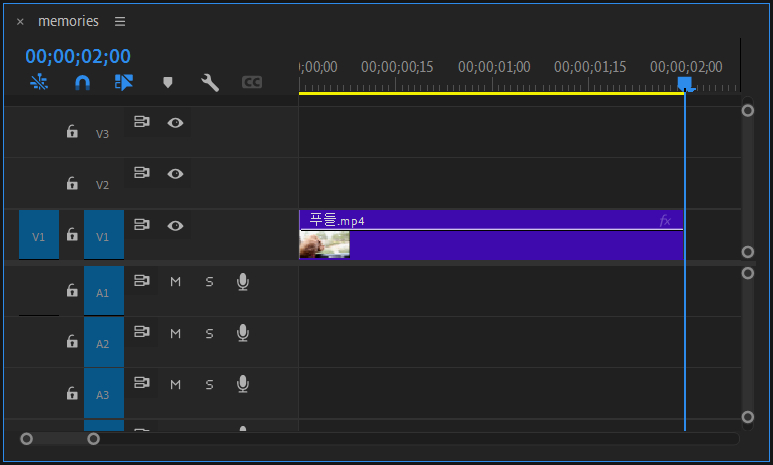Screen dimensions: 773x465
Task: Toggle Snap in Timeline magnet icon
Action: point(82,82)
